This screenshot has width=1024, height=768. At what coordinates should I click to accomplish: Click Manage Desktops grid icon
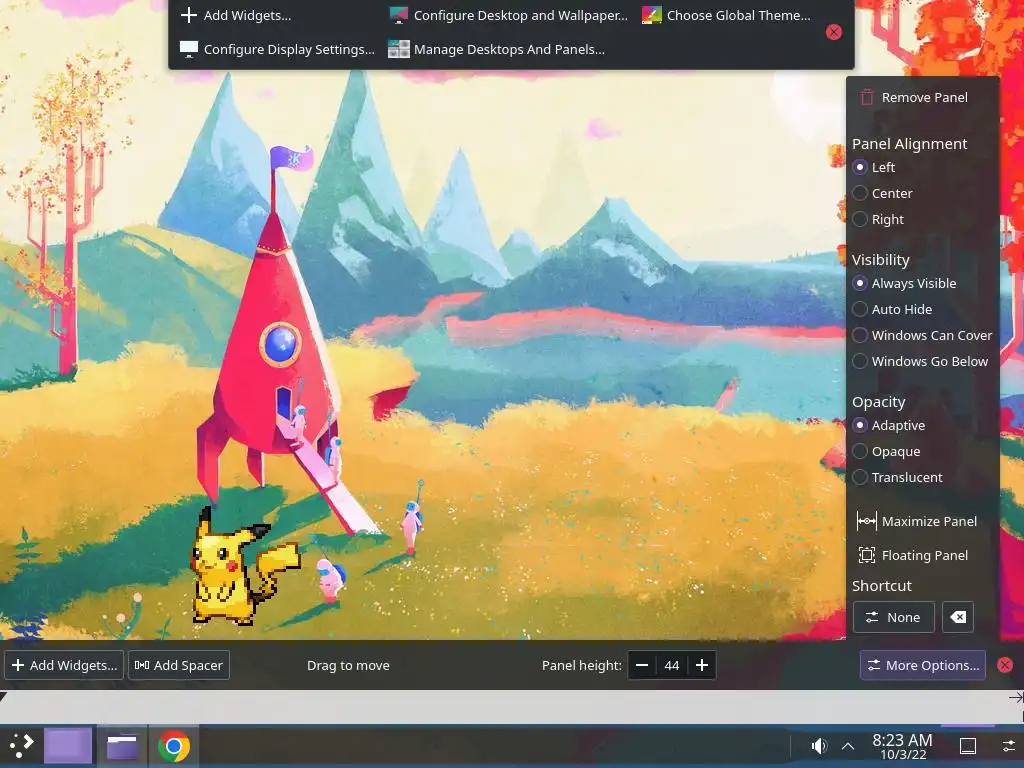(x=398, y=49)
